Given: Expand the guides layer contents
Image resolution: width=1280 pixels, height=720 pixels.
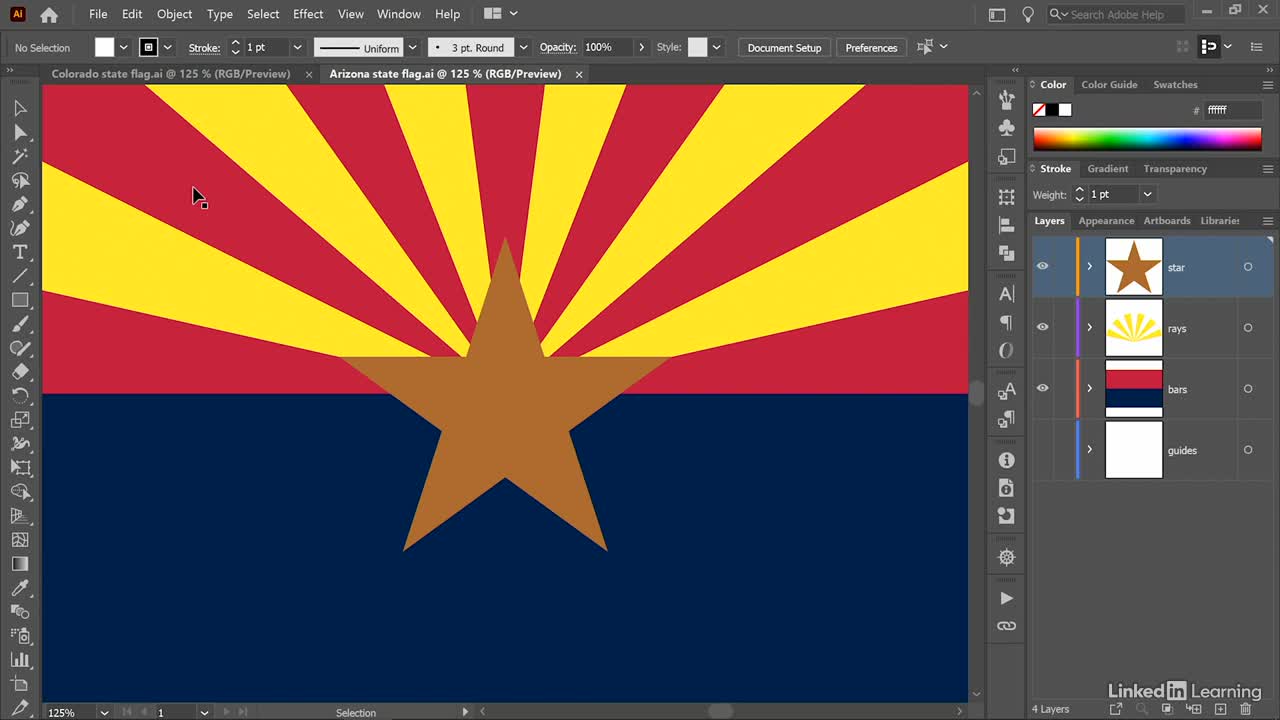Looking at the screenshot, I should (x=1090, y=450).
